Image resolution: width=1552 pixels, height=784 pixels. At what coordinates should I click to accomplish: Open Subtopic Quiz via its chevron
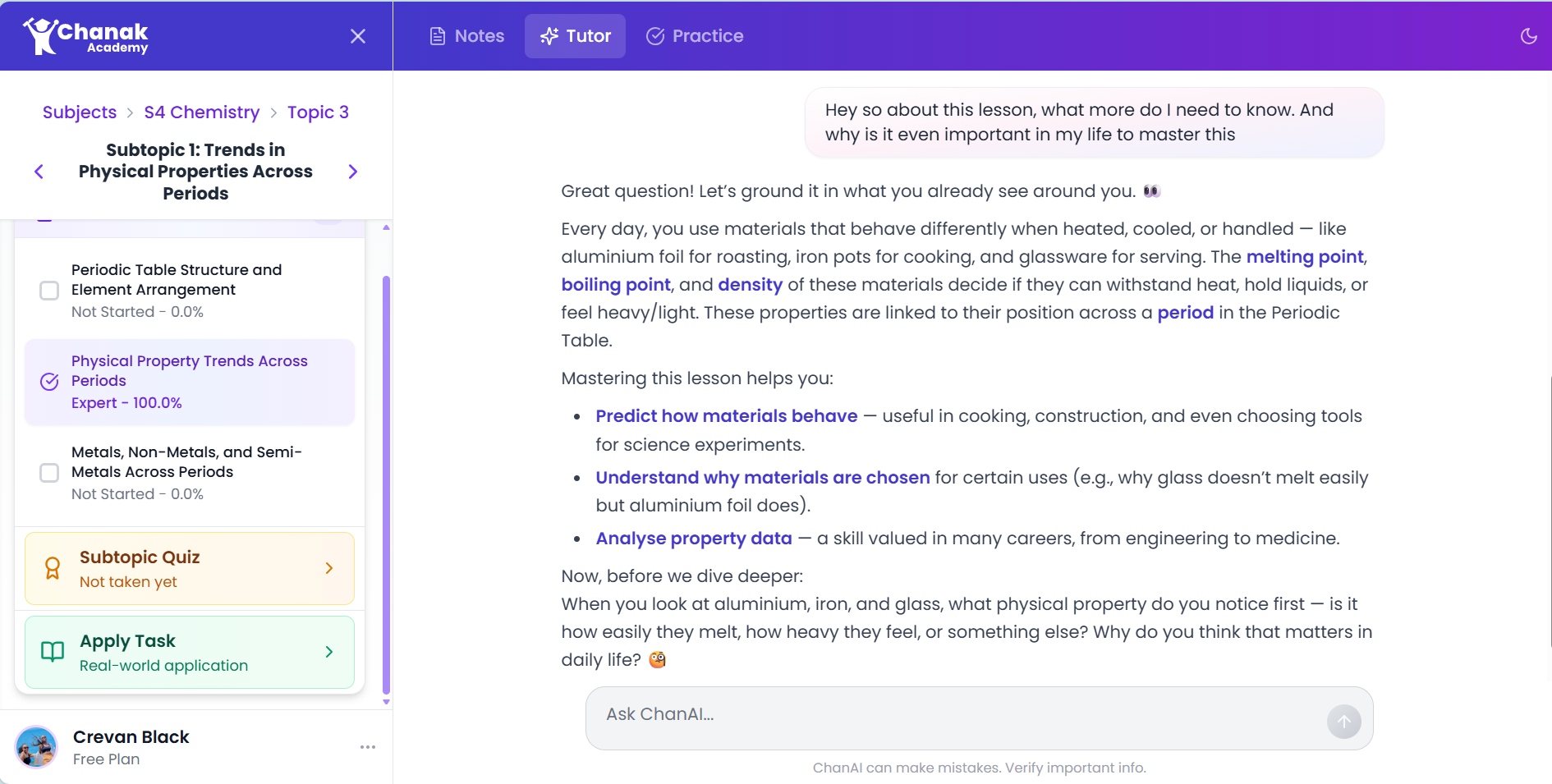coord(328,567)
